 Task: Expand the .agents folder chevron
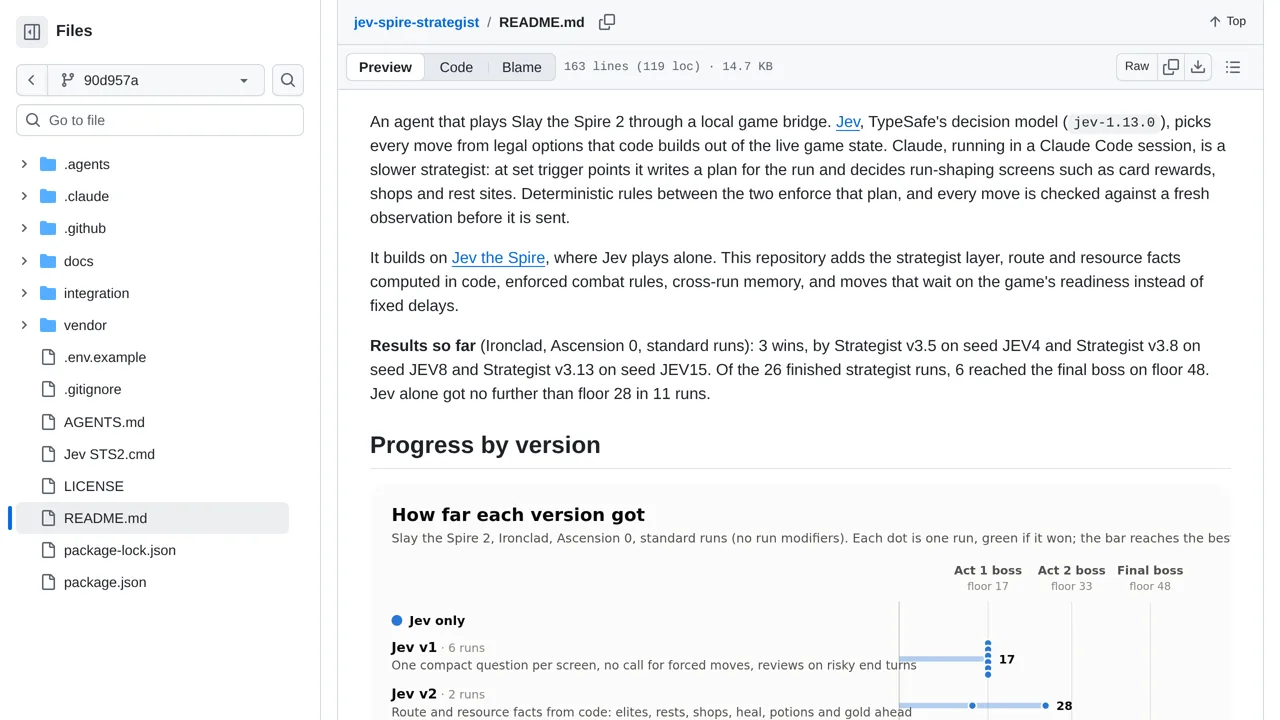24,164
